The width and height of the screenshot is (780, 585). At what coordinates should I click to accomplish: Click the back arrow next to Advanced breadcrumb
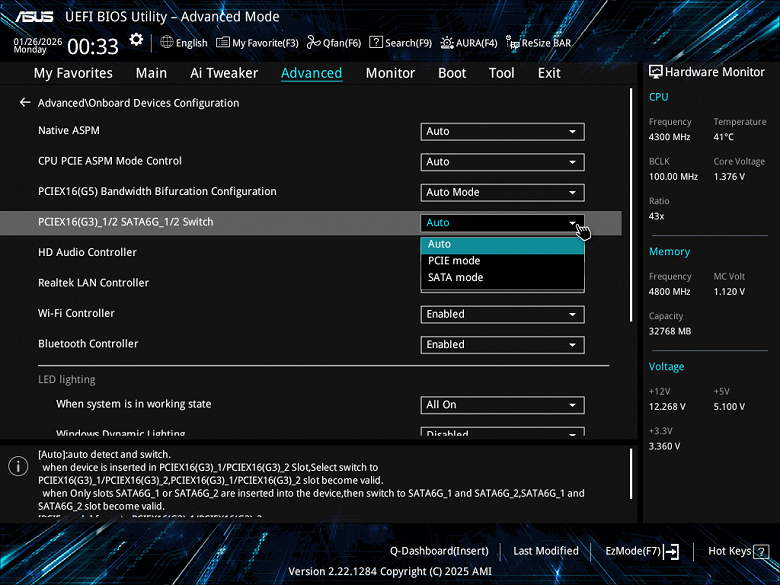pos(25,103)
